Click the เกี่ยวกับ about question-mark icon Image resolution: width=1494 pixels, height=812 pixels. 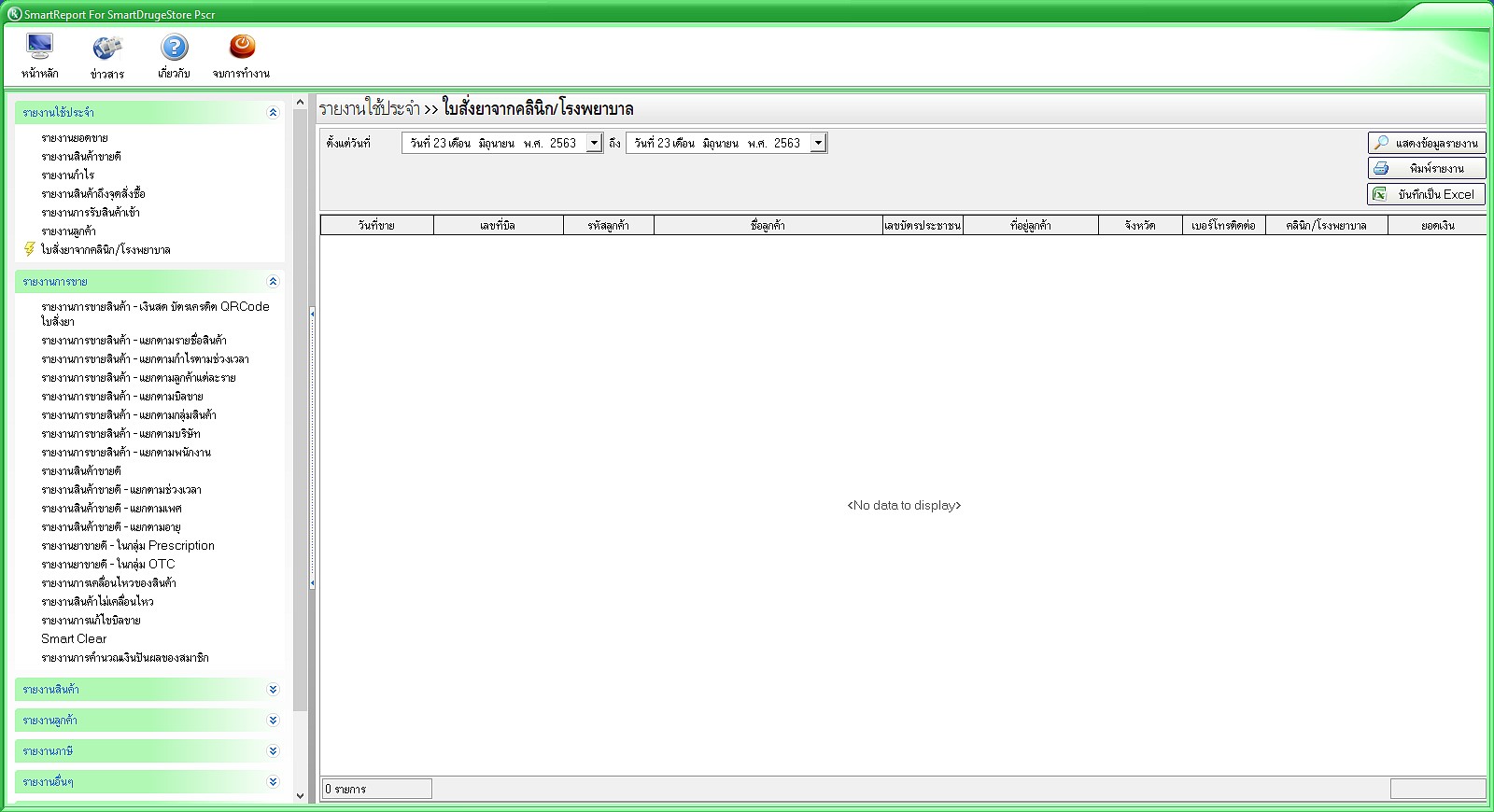point(174,47)
